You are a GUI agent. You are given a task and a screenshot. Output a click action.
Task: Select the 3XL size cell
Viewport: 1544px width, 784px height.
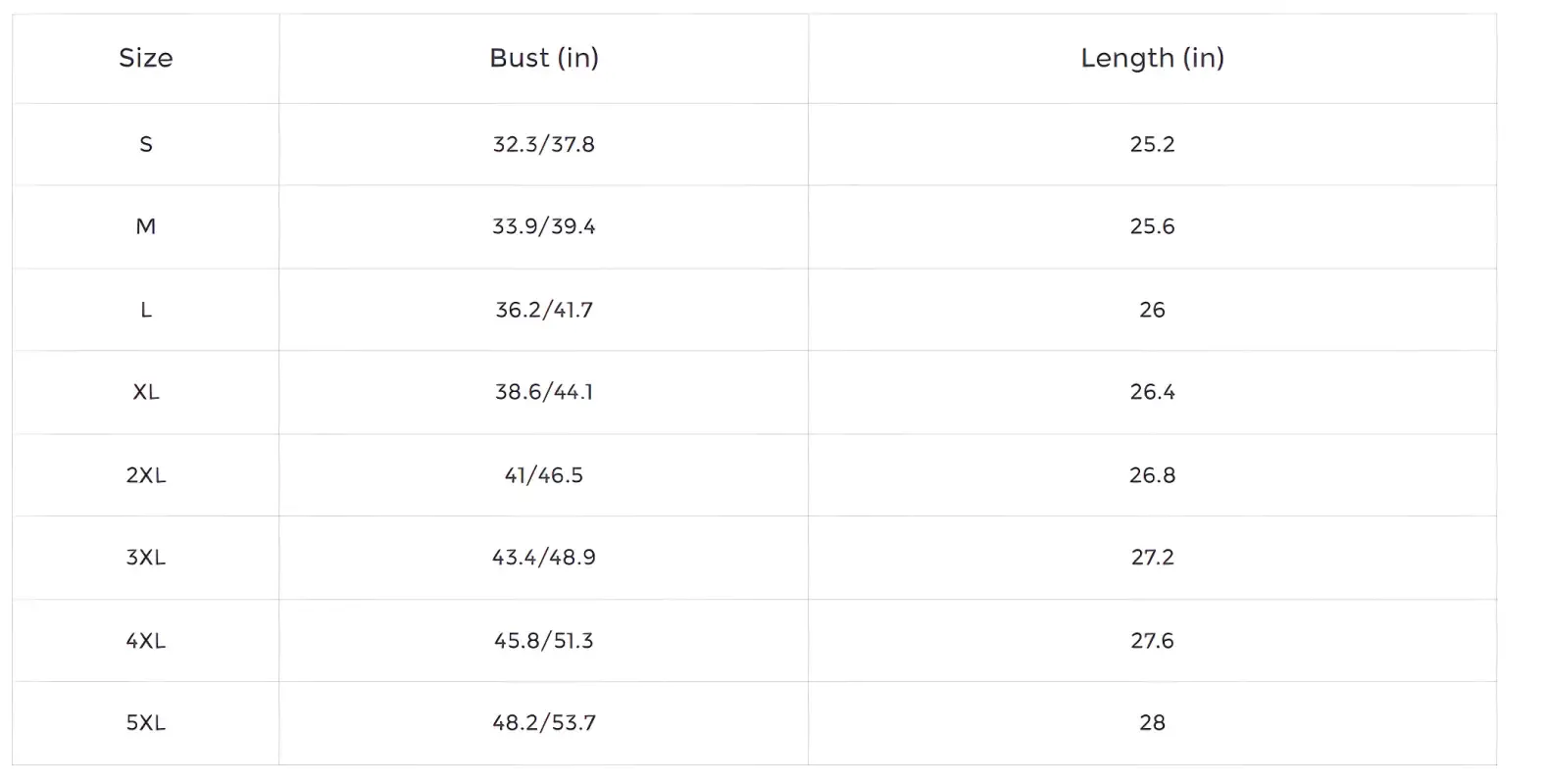pyautogui.click(x=145, y=557)
